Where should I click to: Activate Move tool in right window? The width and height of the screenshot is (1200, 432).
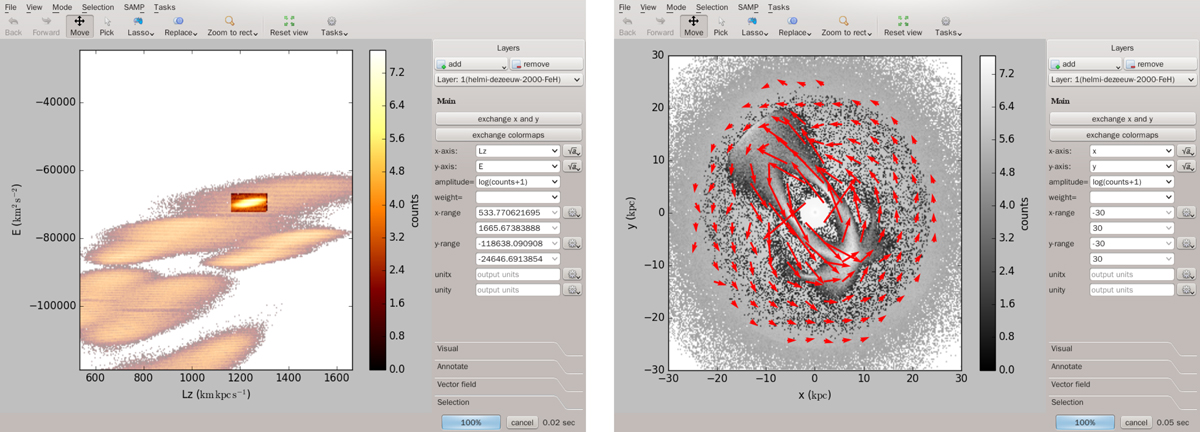coord(693,25)
